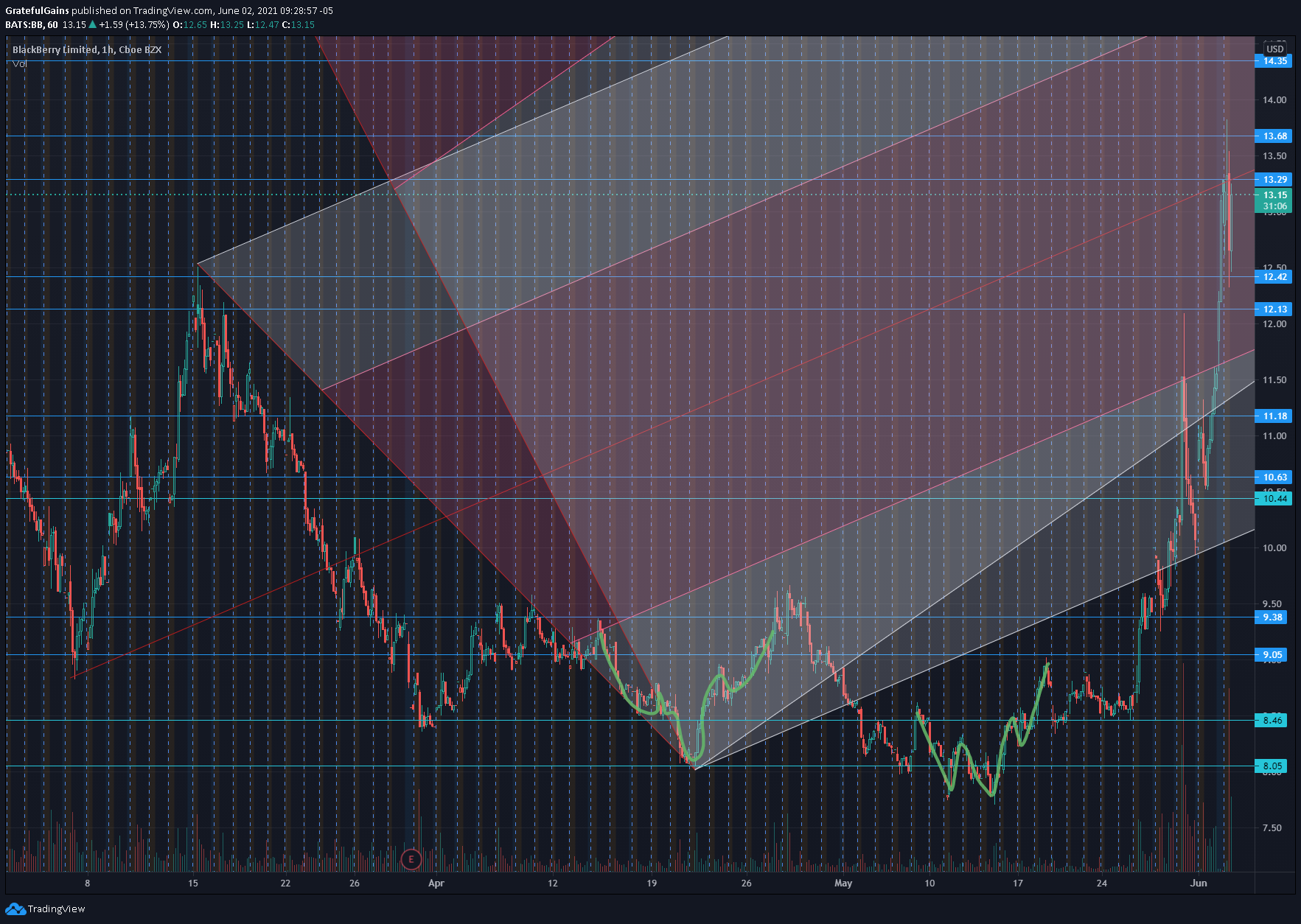Click the 7.50 price axis tick
The height and width of the screenshot is (924, 1301).
(1272, 828)
